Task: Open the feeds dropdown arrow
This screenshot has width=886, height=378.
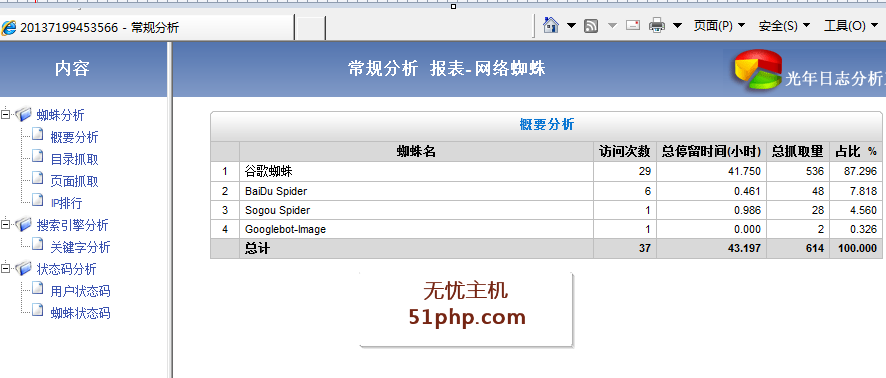Action: pos(613,25)
